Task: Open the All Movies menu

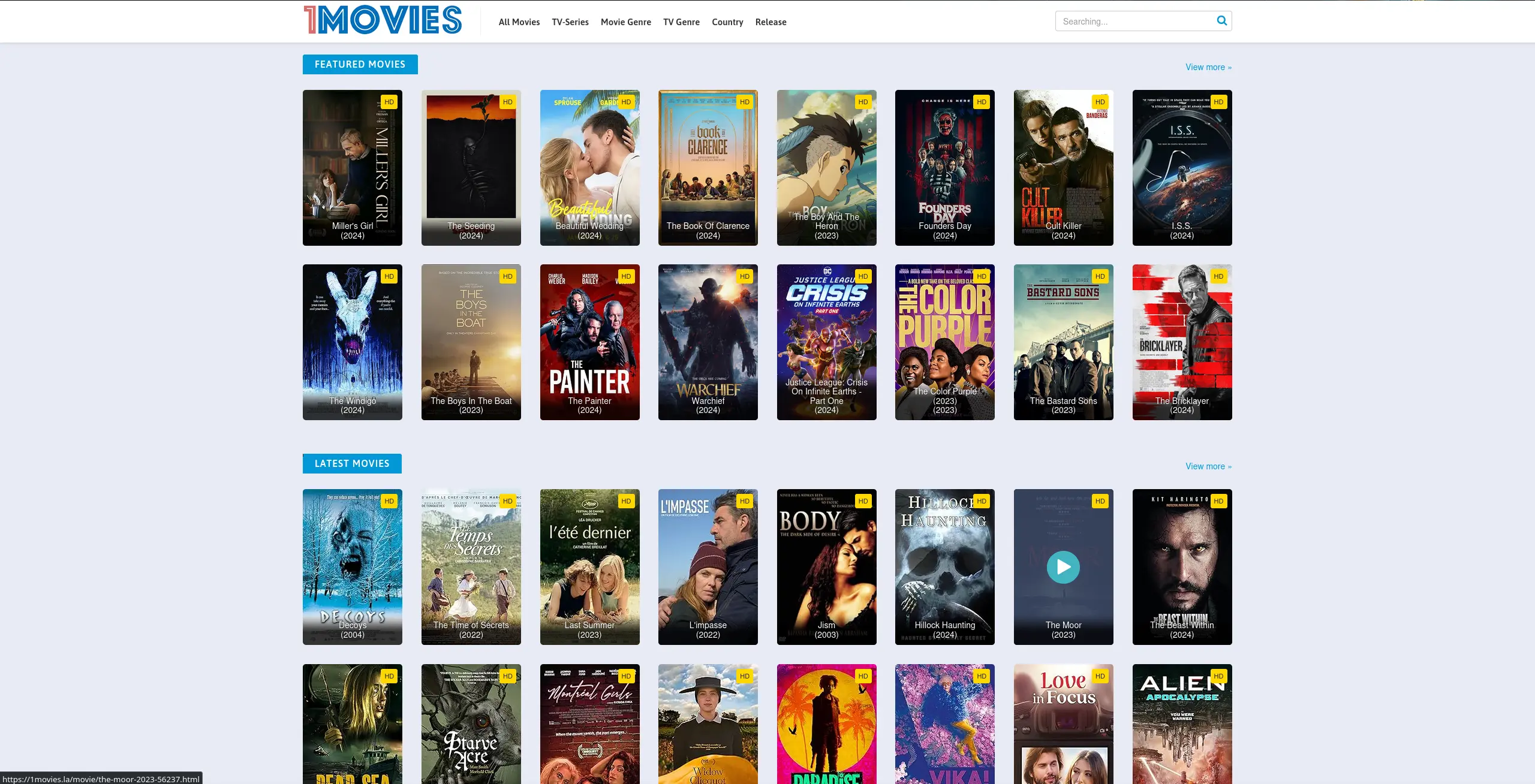Action: coord(519,22)
